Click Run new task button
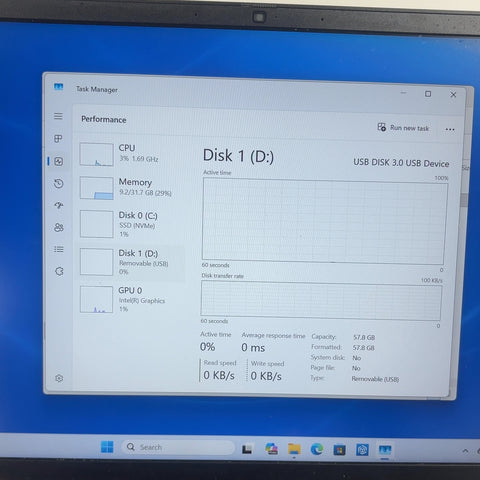This screenshot has height=480, width=480. pos(403,128)
